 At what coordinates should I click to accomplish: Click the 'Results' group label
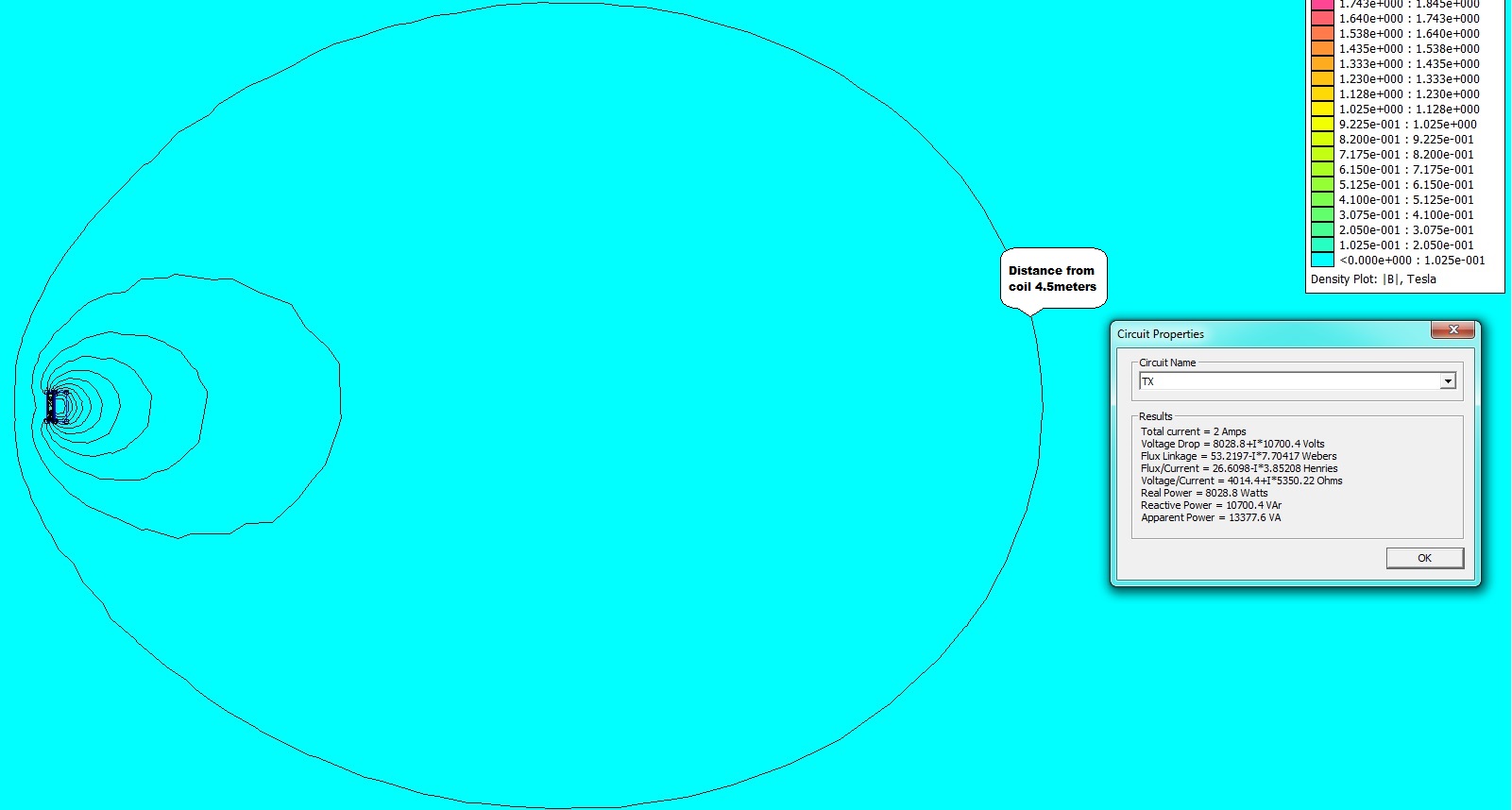click(1155, 416)
